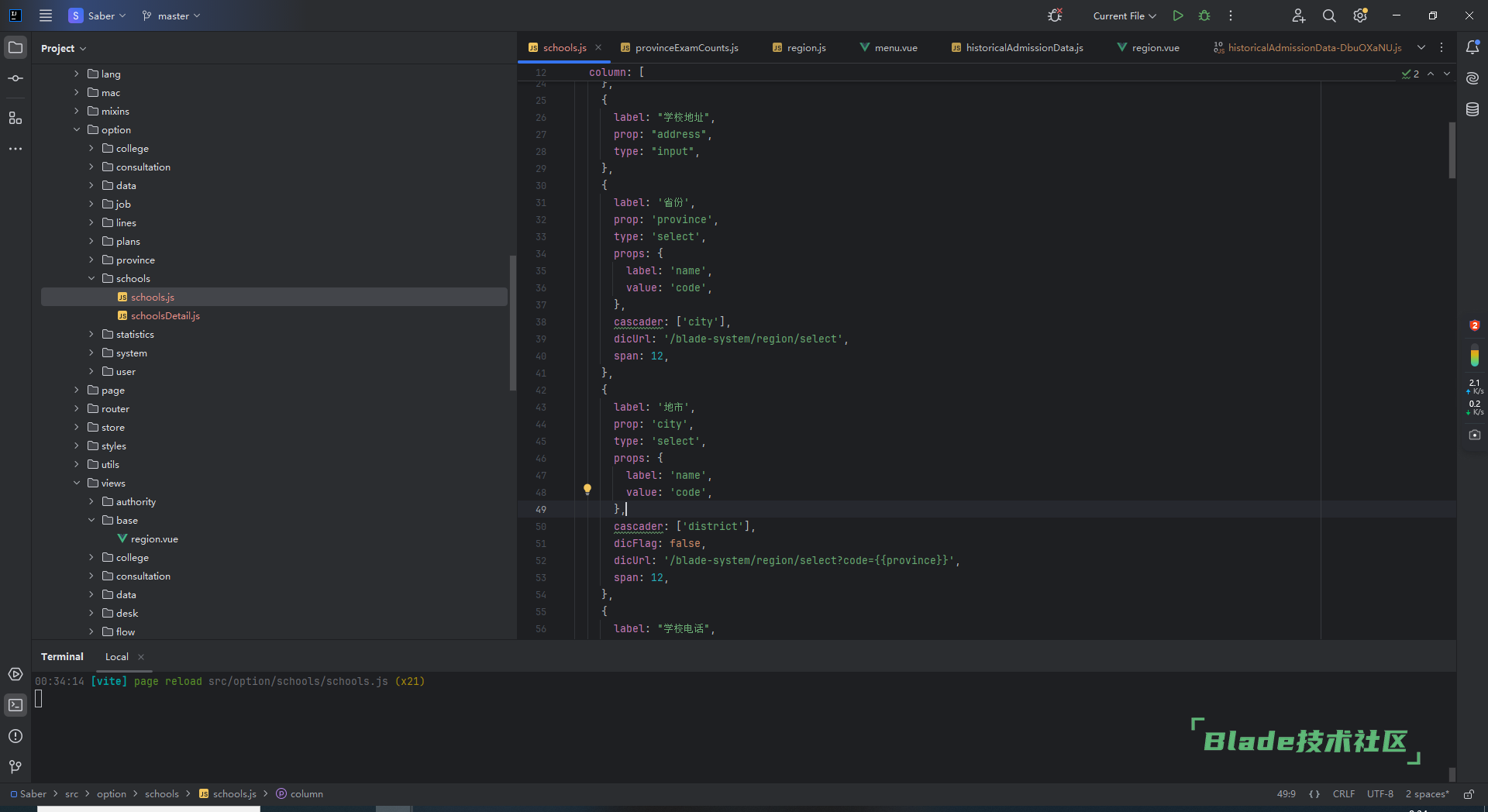This screenshot has height=812, width=1488.
Task: Click the column breadcrumb in status bar
Action: [300, 794]
